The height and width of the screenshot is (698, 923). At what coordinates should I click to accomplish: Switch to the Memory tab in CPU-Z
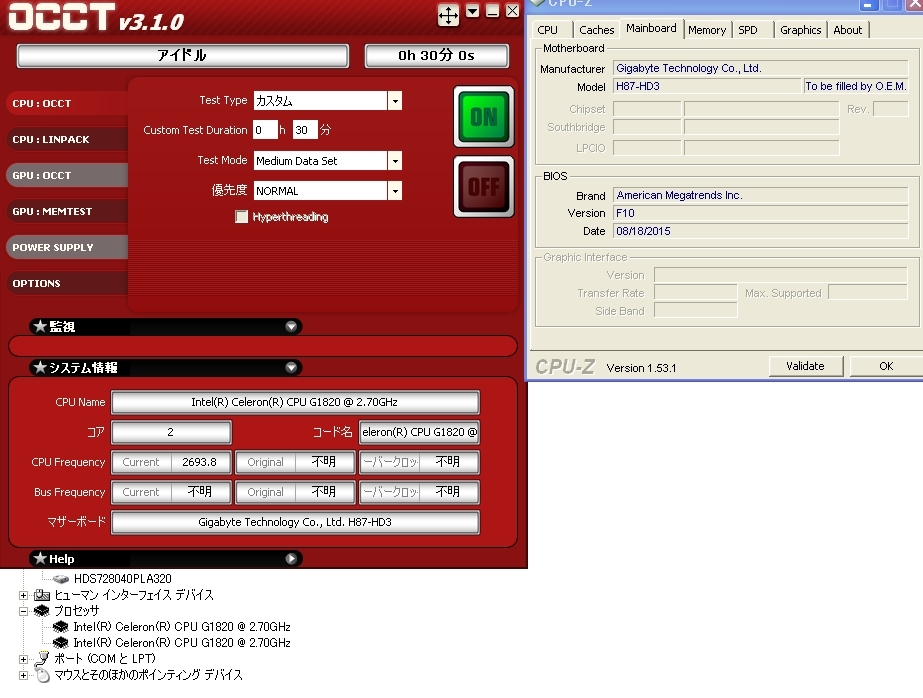point(707,30)
